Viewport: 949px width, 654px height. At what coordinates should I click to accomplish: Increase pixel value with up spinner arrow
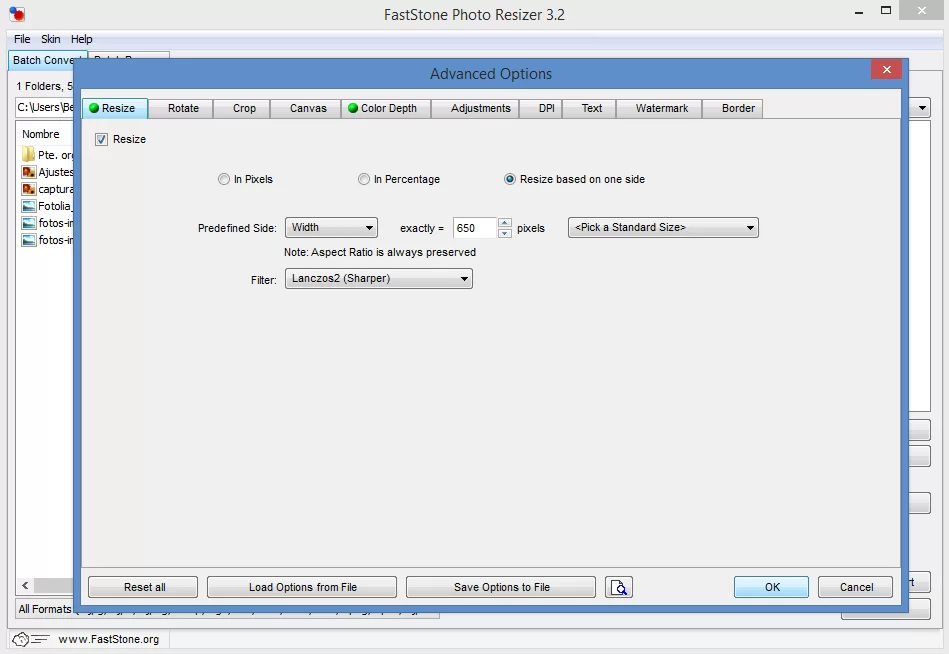[x=505, y=223]
